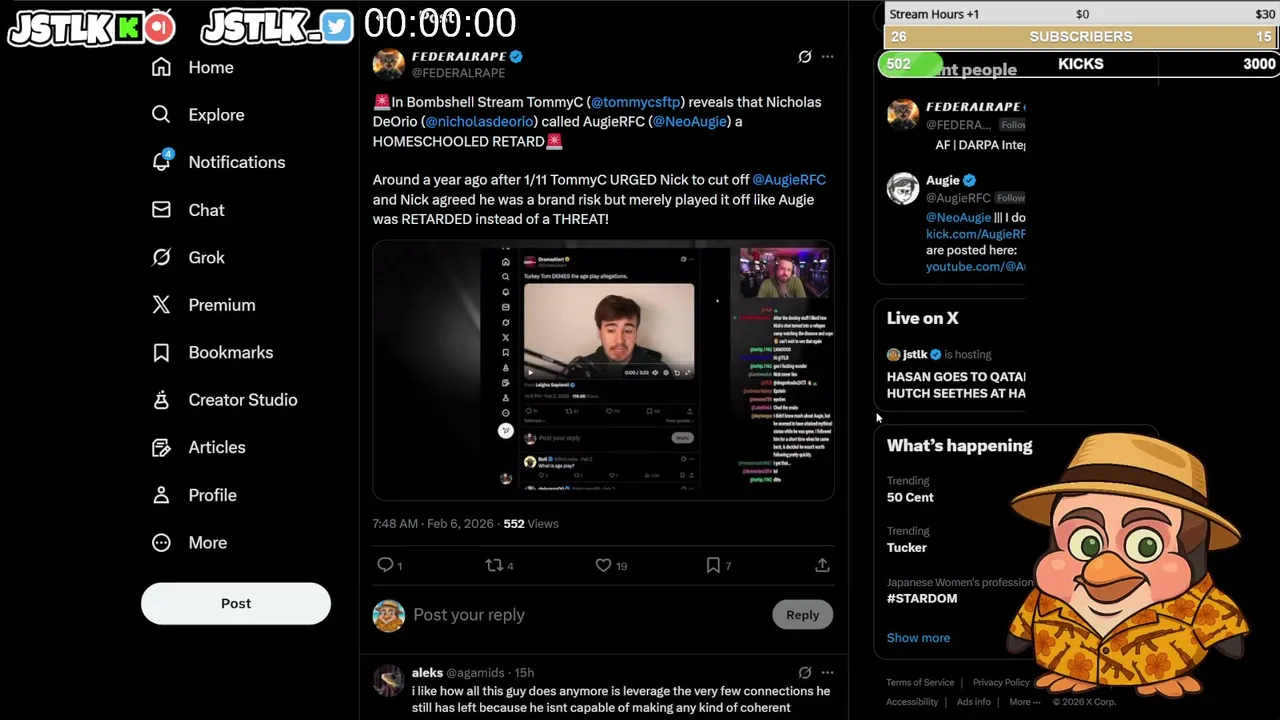1280x720 pixels.
Task: Open Privacy Policy footer link
Action: 1001,682
